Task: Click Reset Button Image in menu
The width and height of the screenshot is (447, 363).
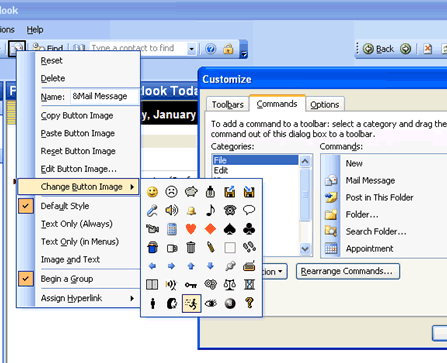Action: coord(78,151)
